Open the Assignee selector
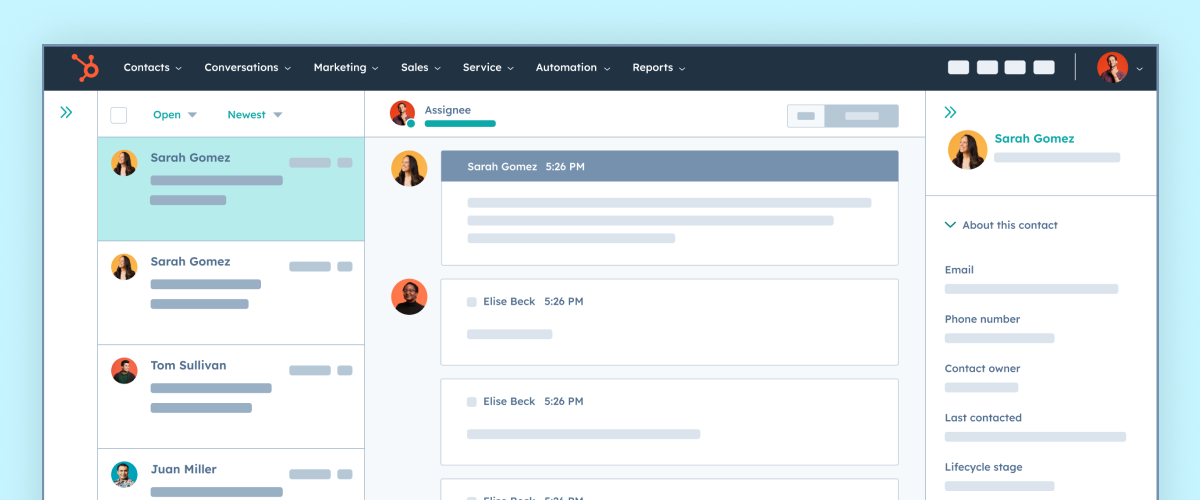 pos(460,116)
